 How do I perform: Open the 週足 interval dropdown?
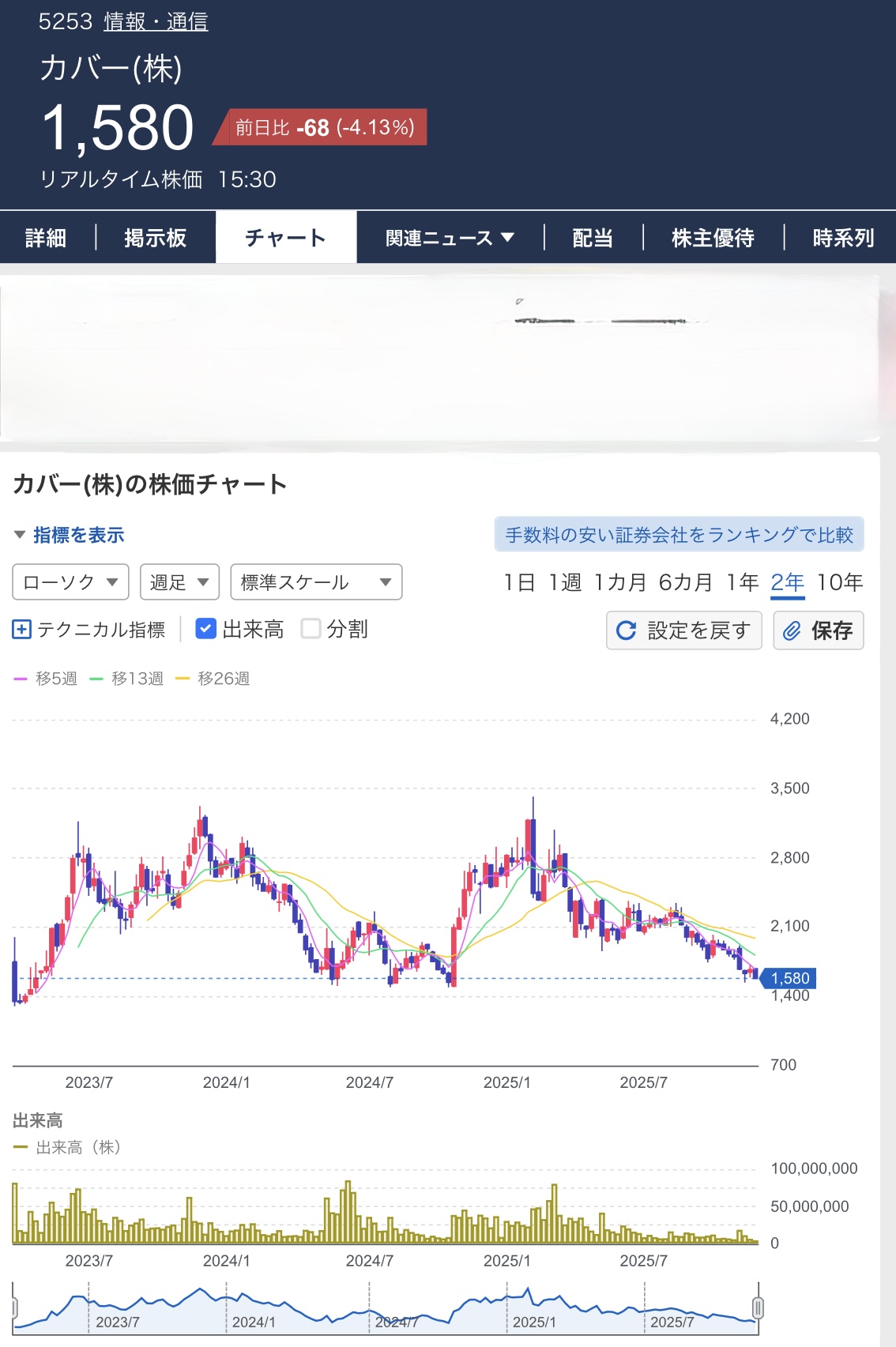click(179, 582)
